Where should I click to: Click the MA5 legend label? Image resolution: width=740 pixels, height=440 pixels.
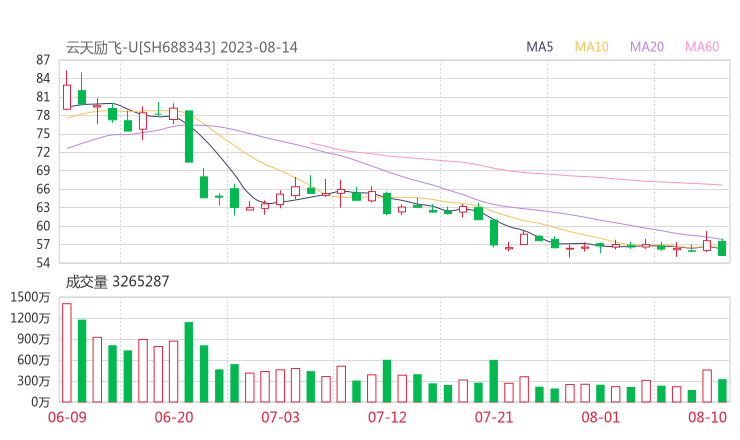click(x=539, y=47)
